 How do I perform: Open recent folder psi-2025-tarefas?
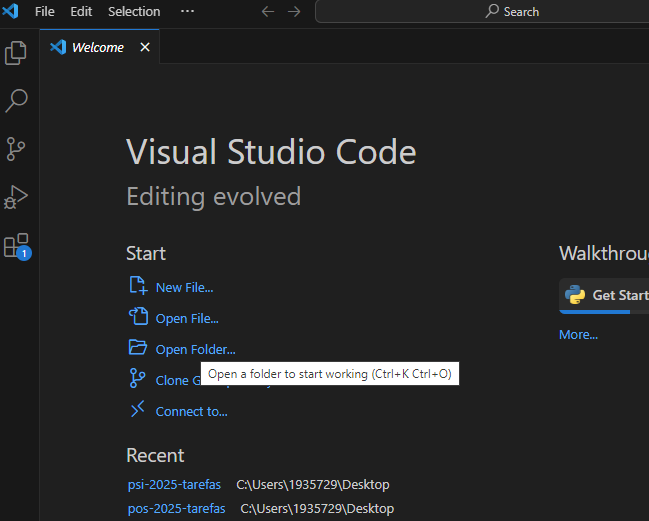pos(174,485)
